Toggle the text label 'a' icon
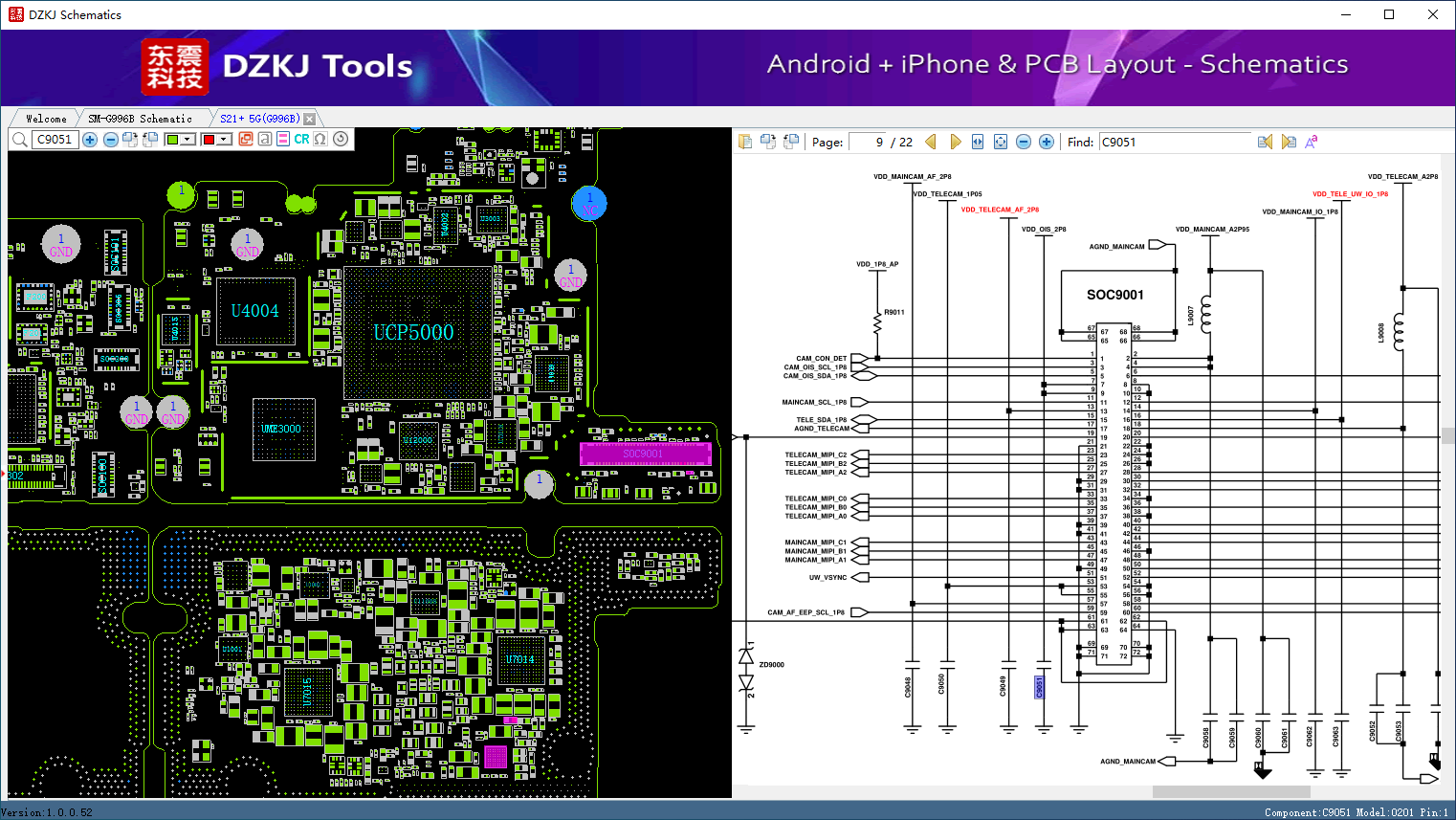This screenshot has height=820, width=1456. (x=265, y=139)
